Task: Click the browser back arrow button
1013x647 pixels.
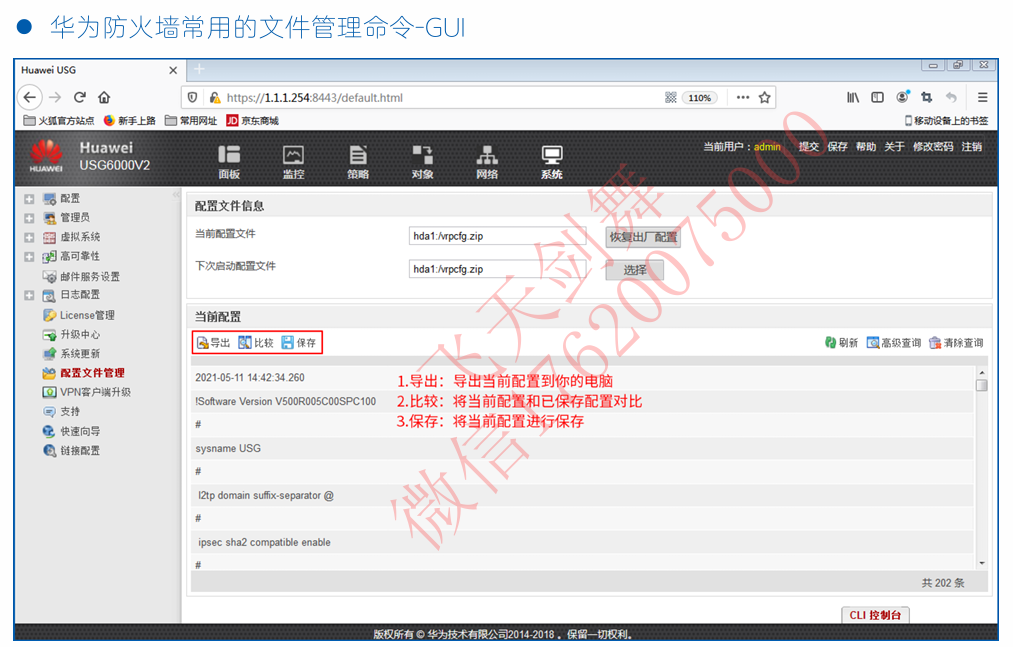Action: pyautogui.click(x=30, y=98)
